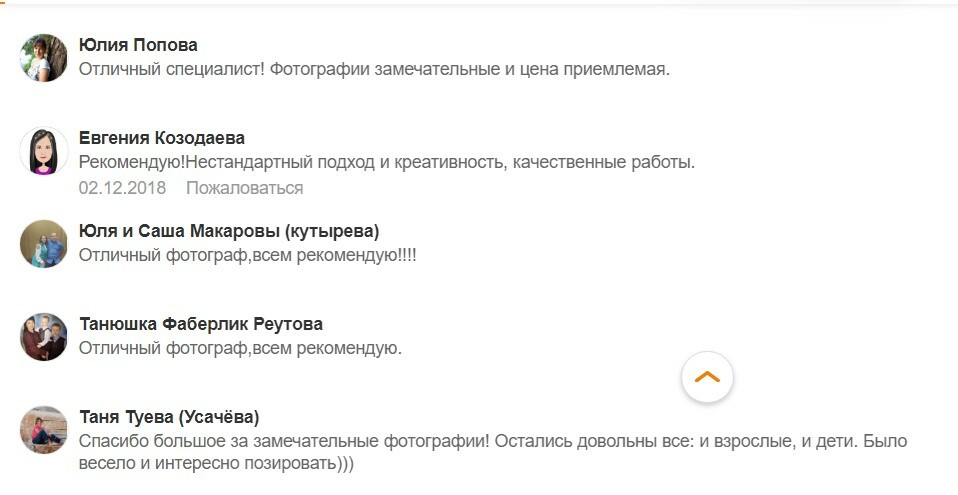Open Юля и Саша Макаровы (кутырева) profile link

click(x=229, y=231)
